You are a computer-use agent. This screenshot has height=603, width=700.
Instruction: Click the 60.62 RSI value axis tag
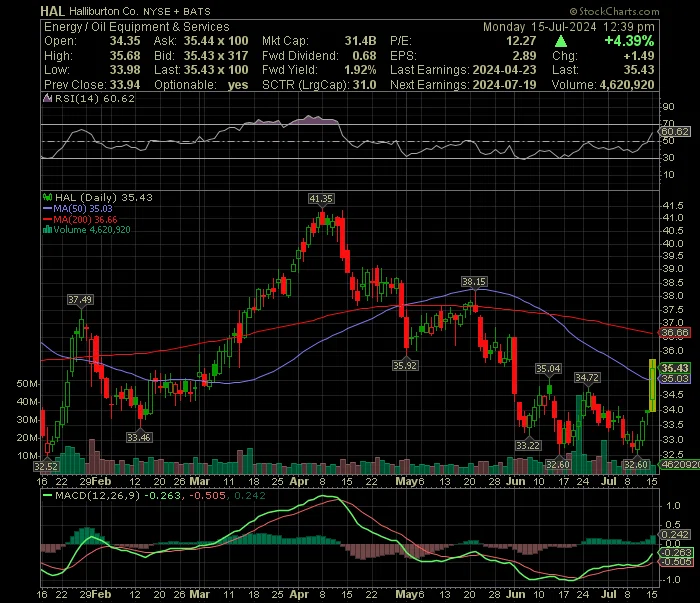[x=675, y=131]
